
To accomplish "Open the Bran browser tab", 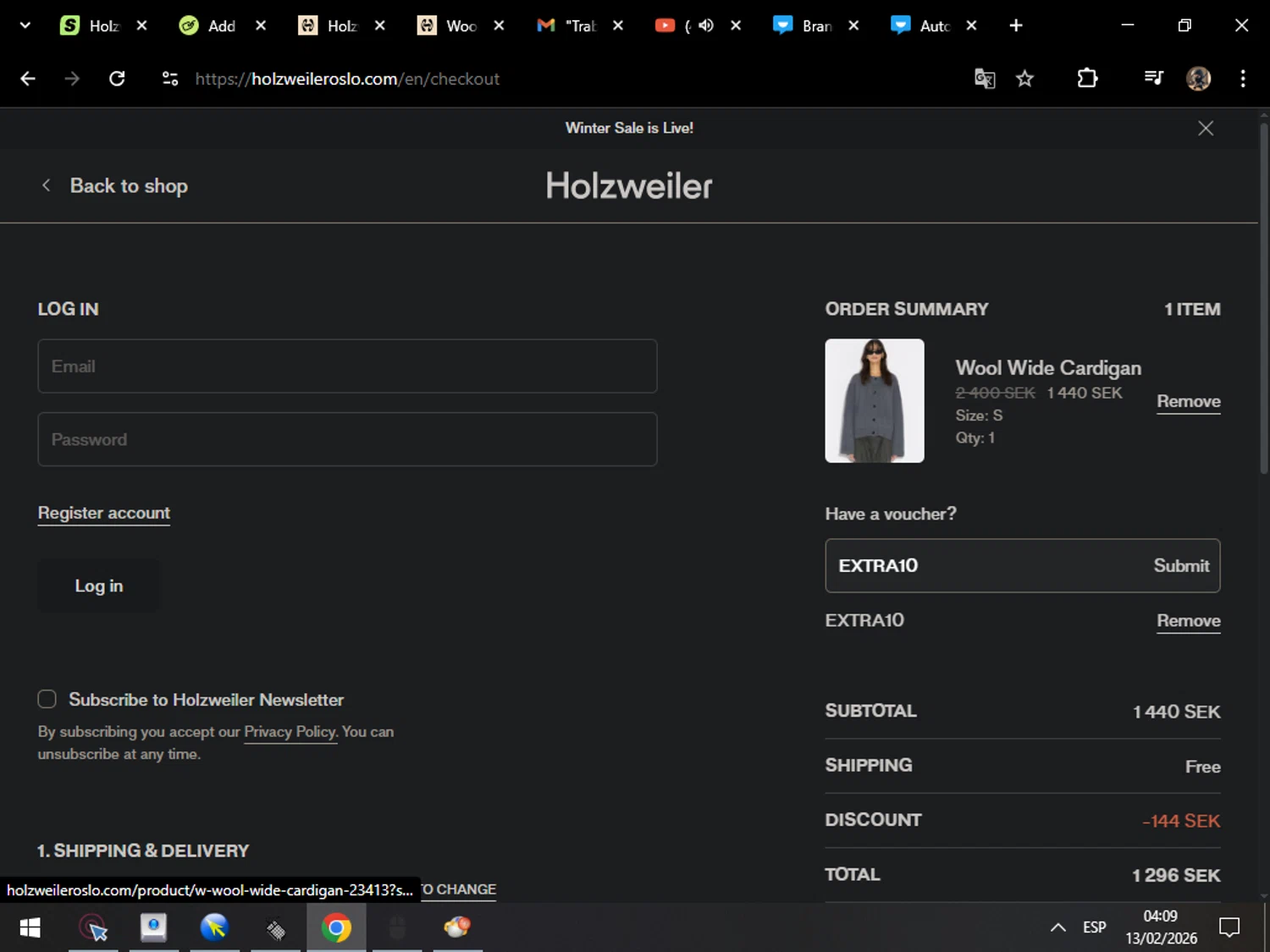I will click(x=803, y=25).
